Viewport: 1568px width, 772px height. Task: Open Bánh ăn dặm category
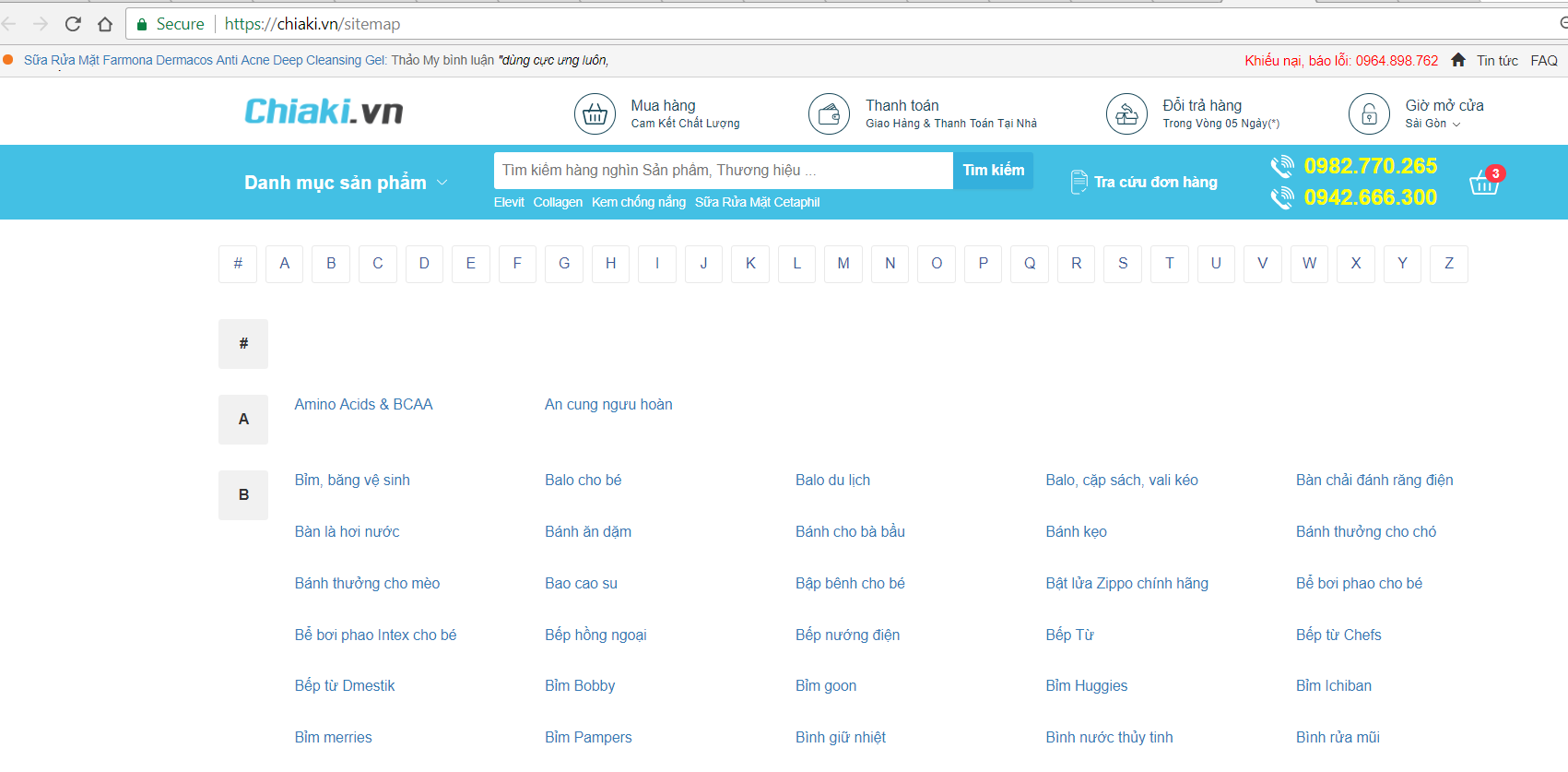coord(588,532)
